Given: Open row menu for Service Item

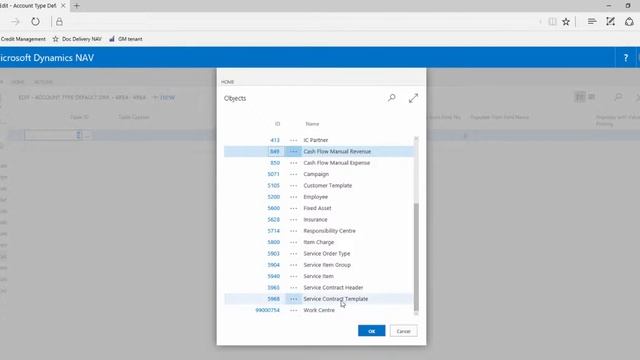Looking at the screenshot, I should coord(293,276).
